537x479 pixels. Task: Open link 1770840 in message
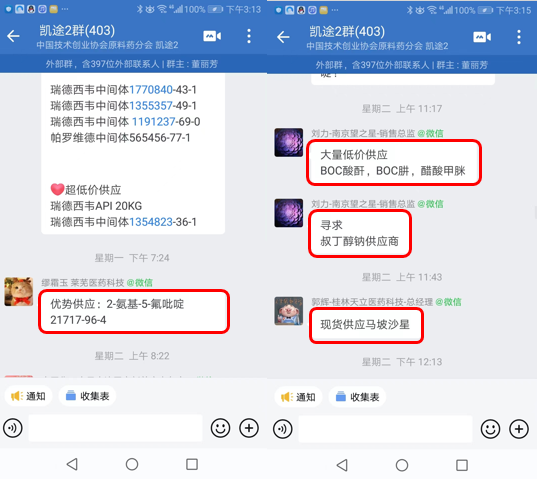151,90
